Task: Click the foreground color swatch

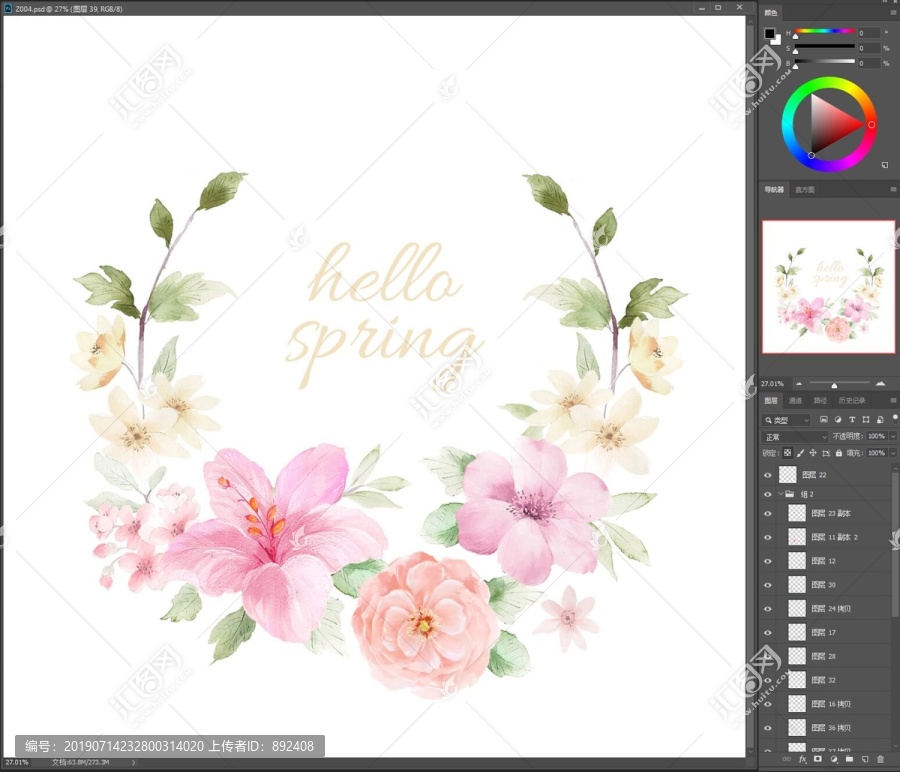Action: point(769,33)
